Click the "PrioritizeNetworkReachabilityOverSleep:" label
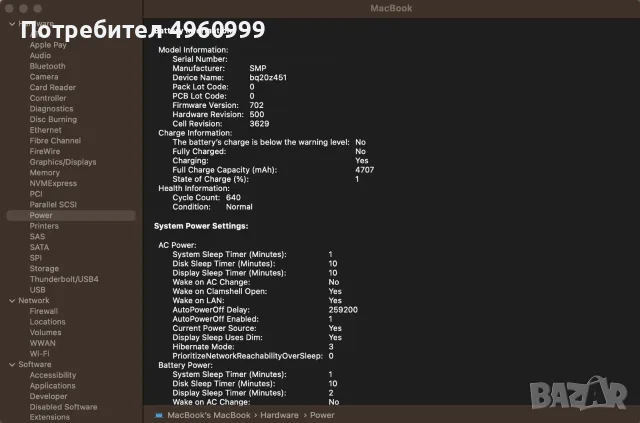Screen dimensions: 640x423 tap(247, 356)
